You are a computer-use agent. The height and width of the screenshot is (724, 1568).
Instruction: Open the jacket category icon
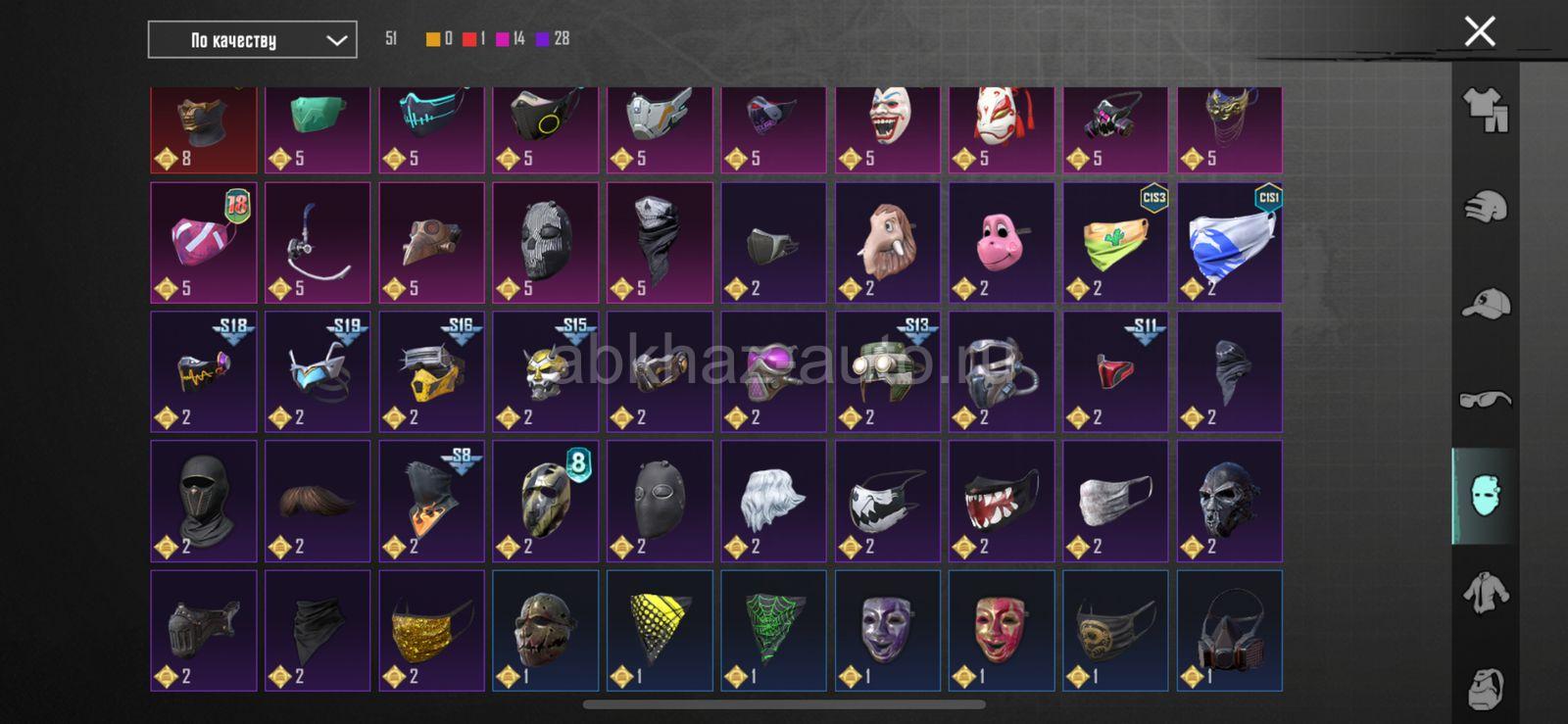pos(1486,593)
